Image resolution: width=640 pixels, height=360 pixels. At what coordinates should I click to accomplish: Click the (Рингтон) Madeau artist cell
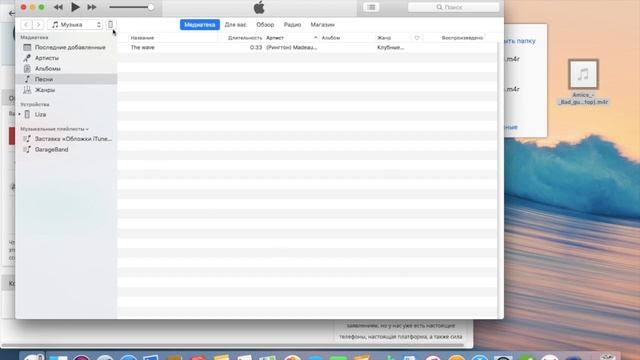pyautogui.click(x=291, y=47)
